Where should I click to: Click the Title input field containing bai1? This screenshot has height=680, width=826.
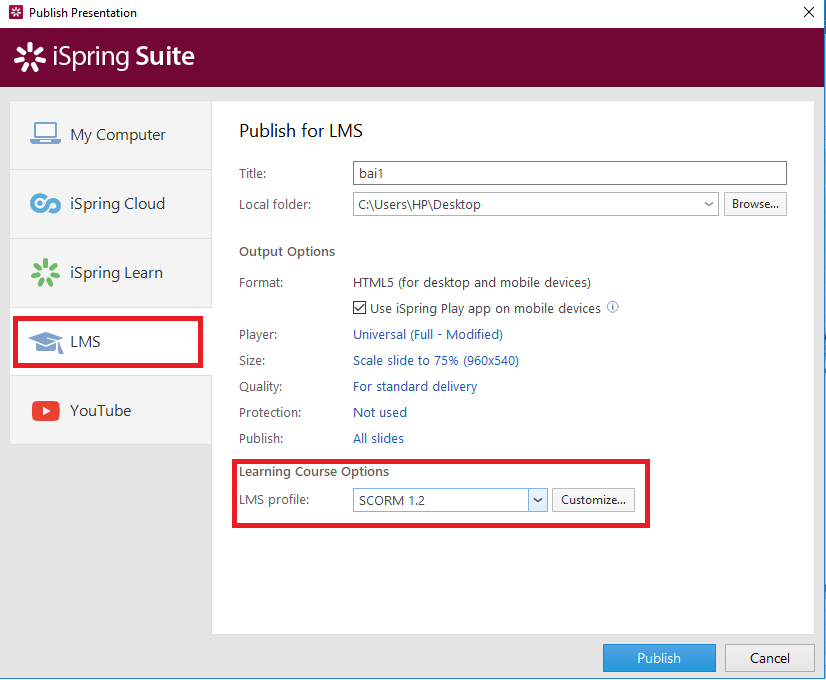coord(569,173)
